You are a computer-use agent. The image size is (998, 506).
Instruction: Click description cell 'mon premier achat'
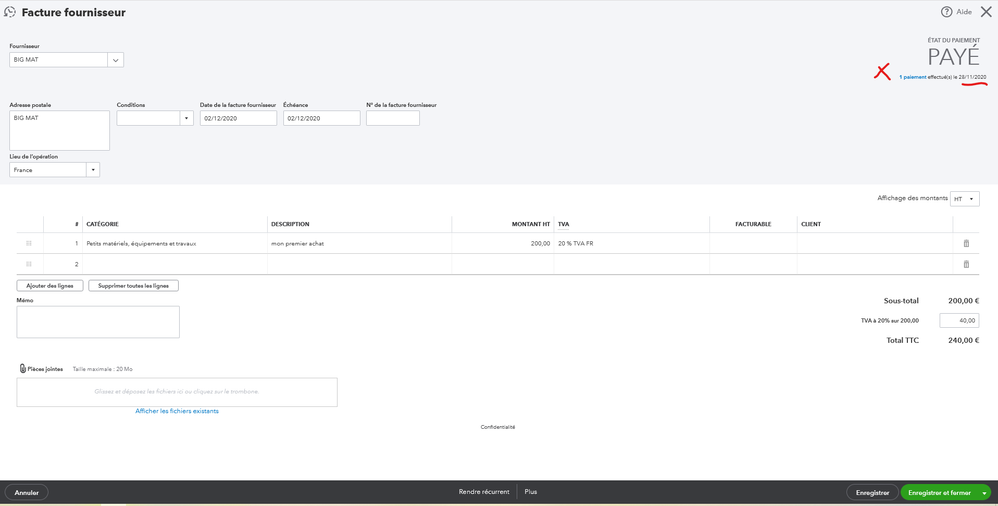click(360, 244)
